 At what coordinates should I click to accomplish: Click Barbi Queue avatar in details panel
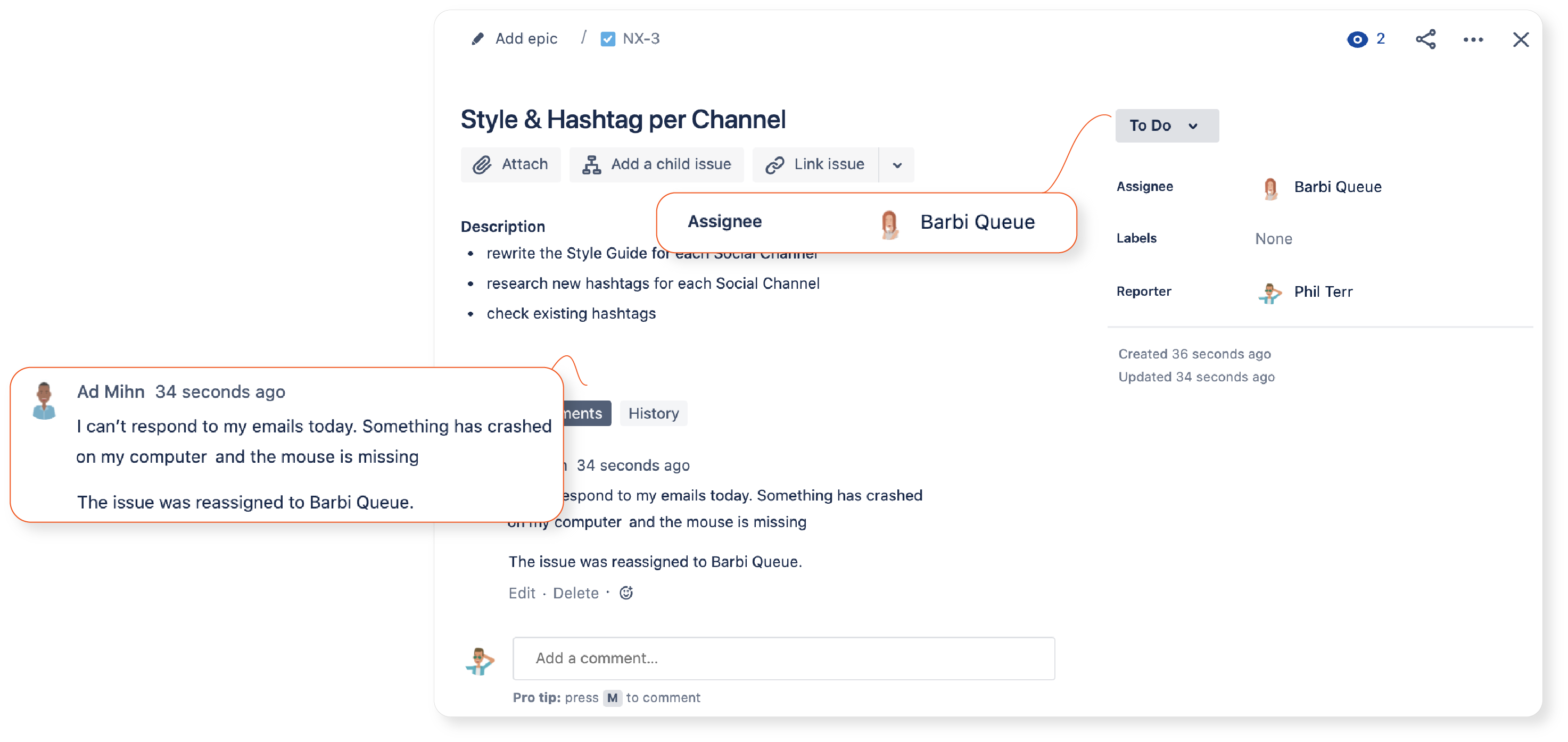pos(1270,187)
